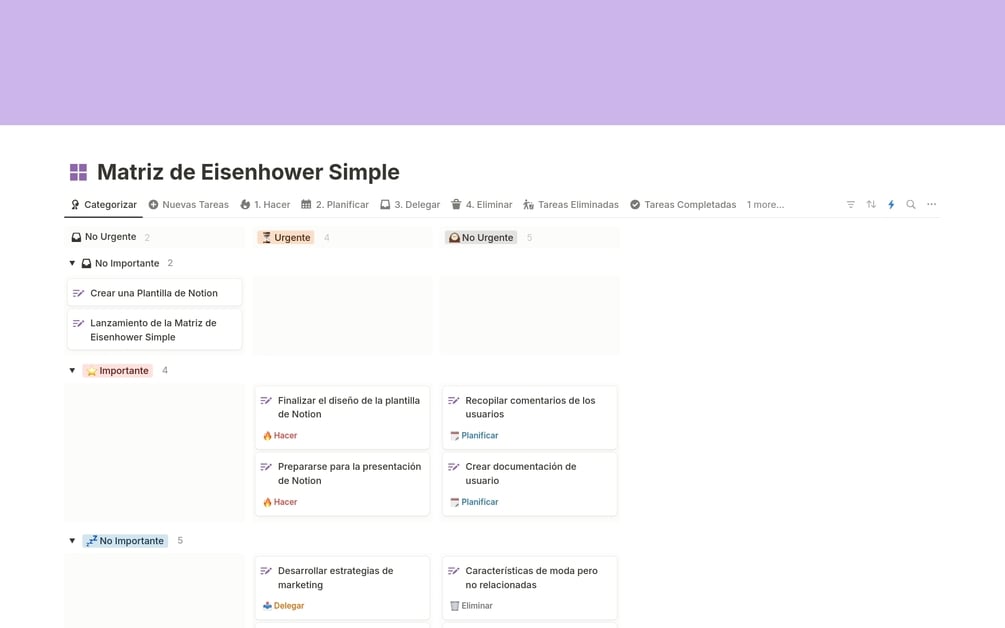This screenshot has width=1005, height=628.
Task: Open 'Finalizar el diseño de la plantilla' card
Action: (348, 407)
